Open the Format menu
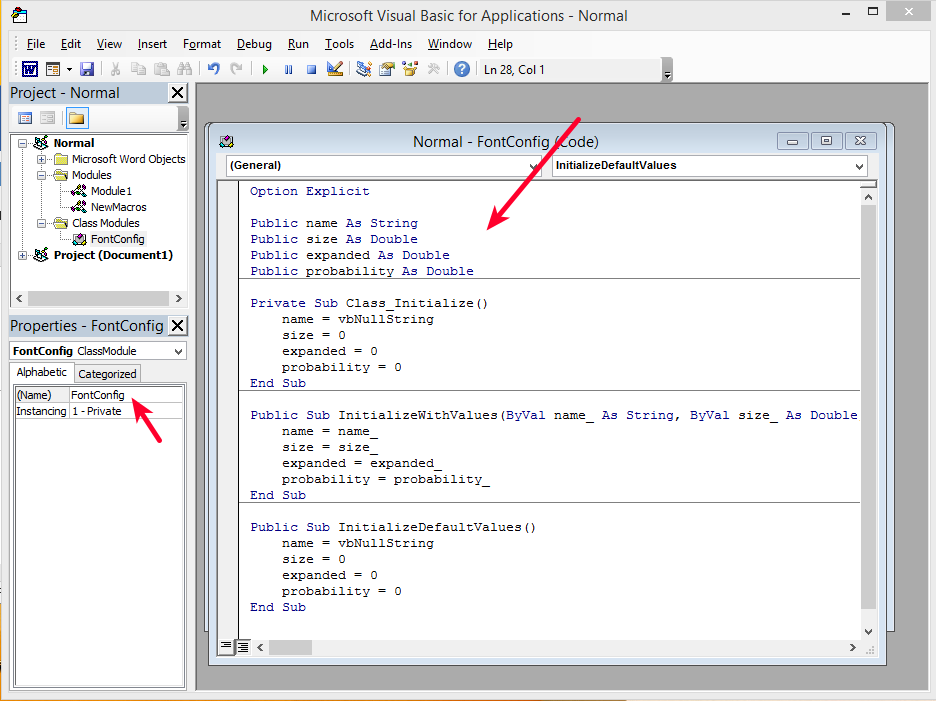This screenshot has width=936, height=701. pyautogui.click(x=202, y=44)
